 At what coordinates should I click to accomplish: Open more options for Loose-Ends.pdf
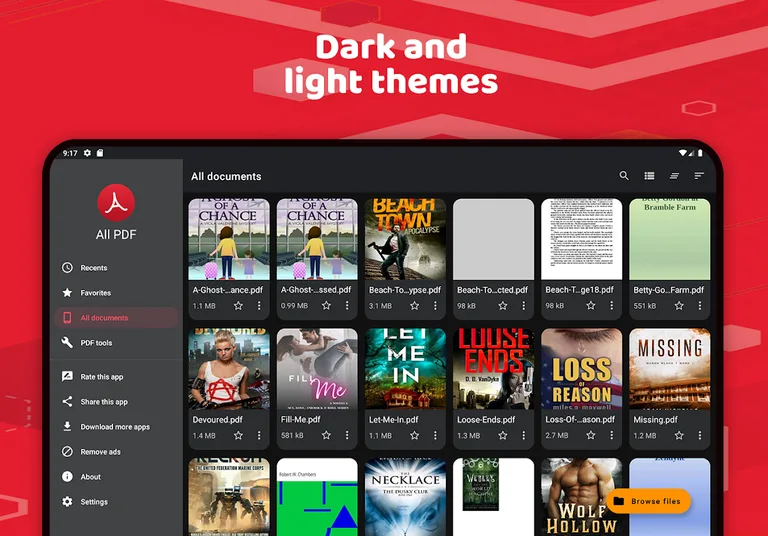(x=524, y=435)
